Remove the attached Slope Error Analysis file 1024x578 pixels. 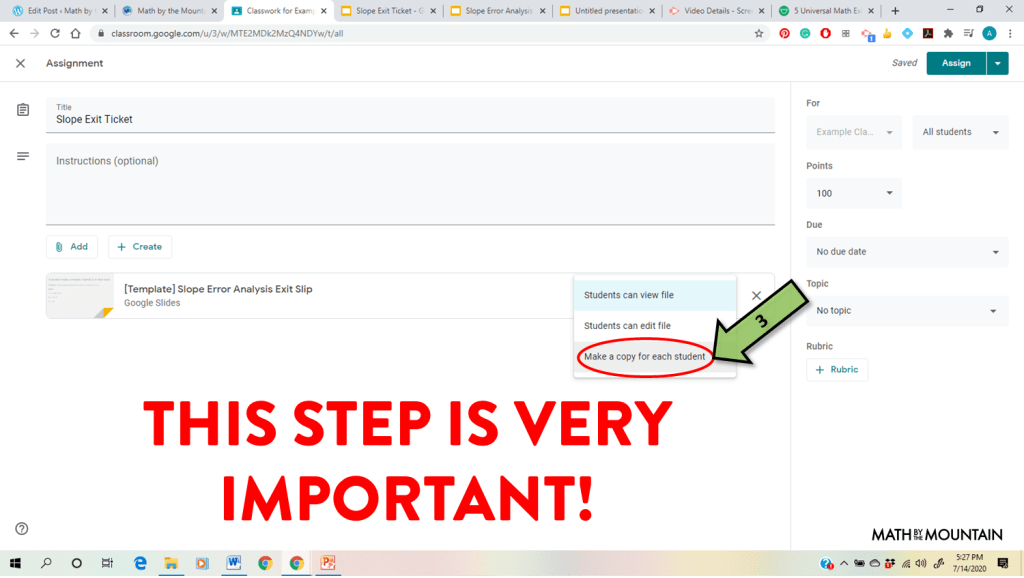tap(756, 296)
